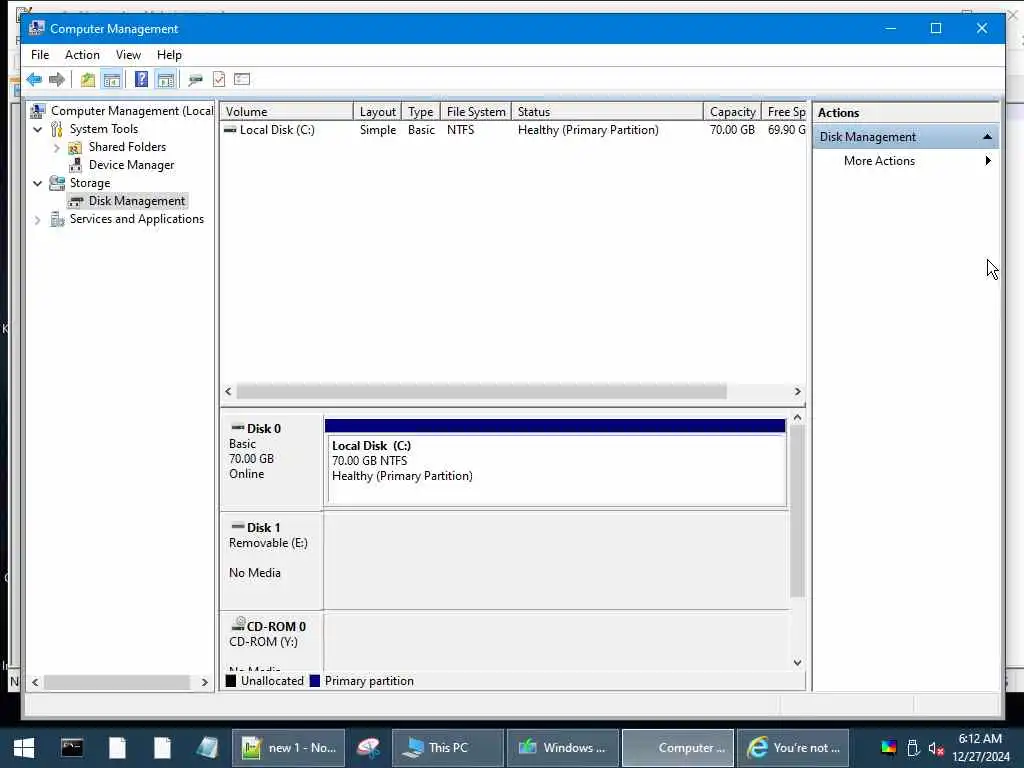Image resolution: width=1024 pixels, height=768 pixels.
Task: Click the snipping scissors taskbar icon
Action: click(369, 748)
